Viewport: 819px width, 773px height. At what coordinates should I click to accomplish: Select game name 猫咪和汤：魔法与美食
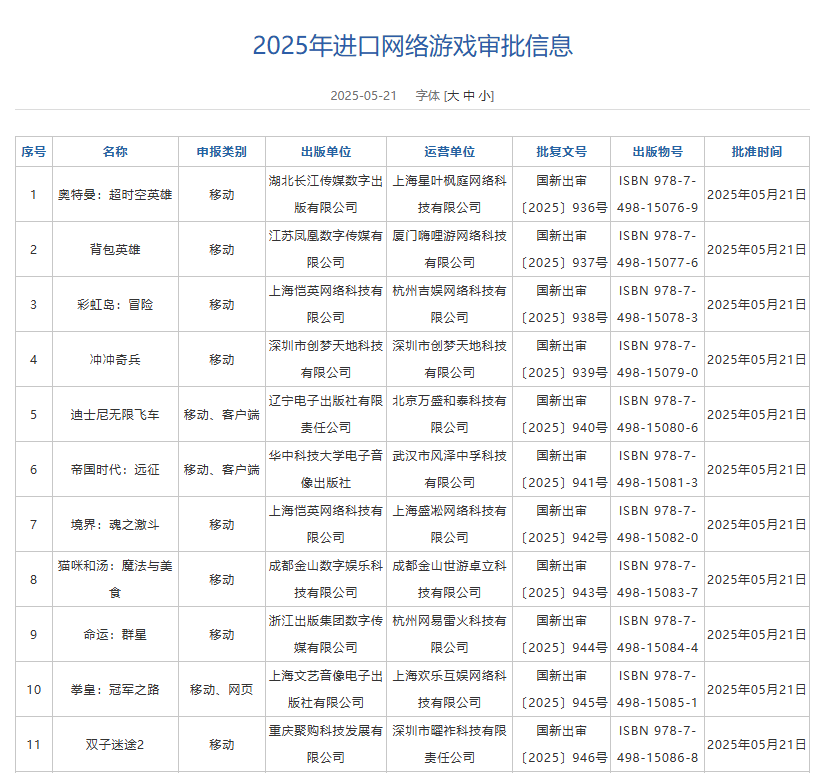click(x=115, y=579)
